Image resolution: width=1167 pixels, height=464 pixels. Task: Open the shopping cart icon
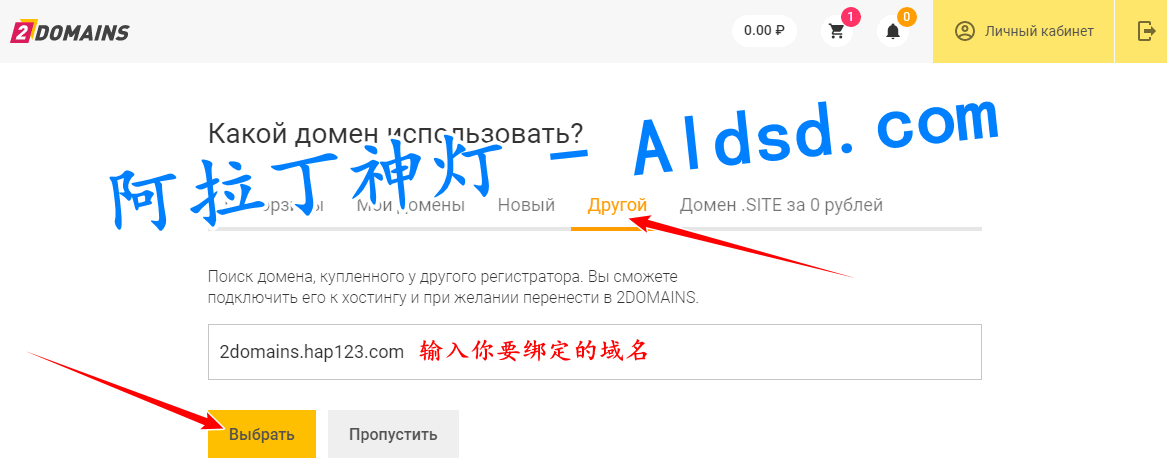pyautogui.click(x=837, y=31)
